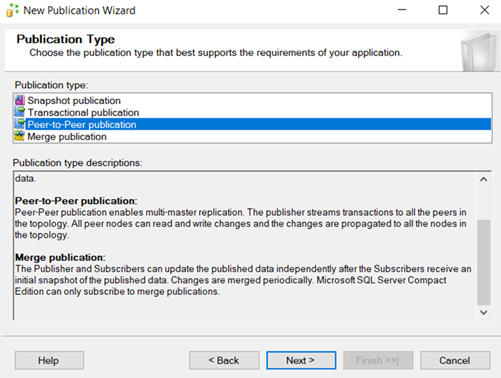Pick "Merge publication" from the list
Image resolution: width=501 pixels, height=378 pixels.
(x=252, y=136)
